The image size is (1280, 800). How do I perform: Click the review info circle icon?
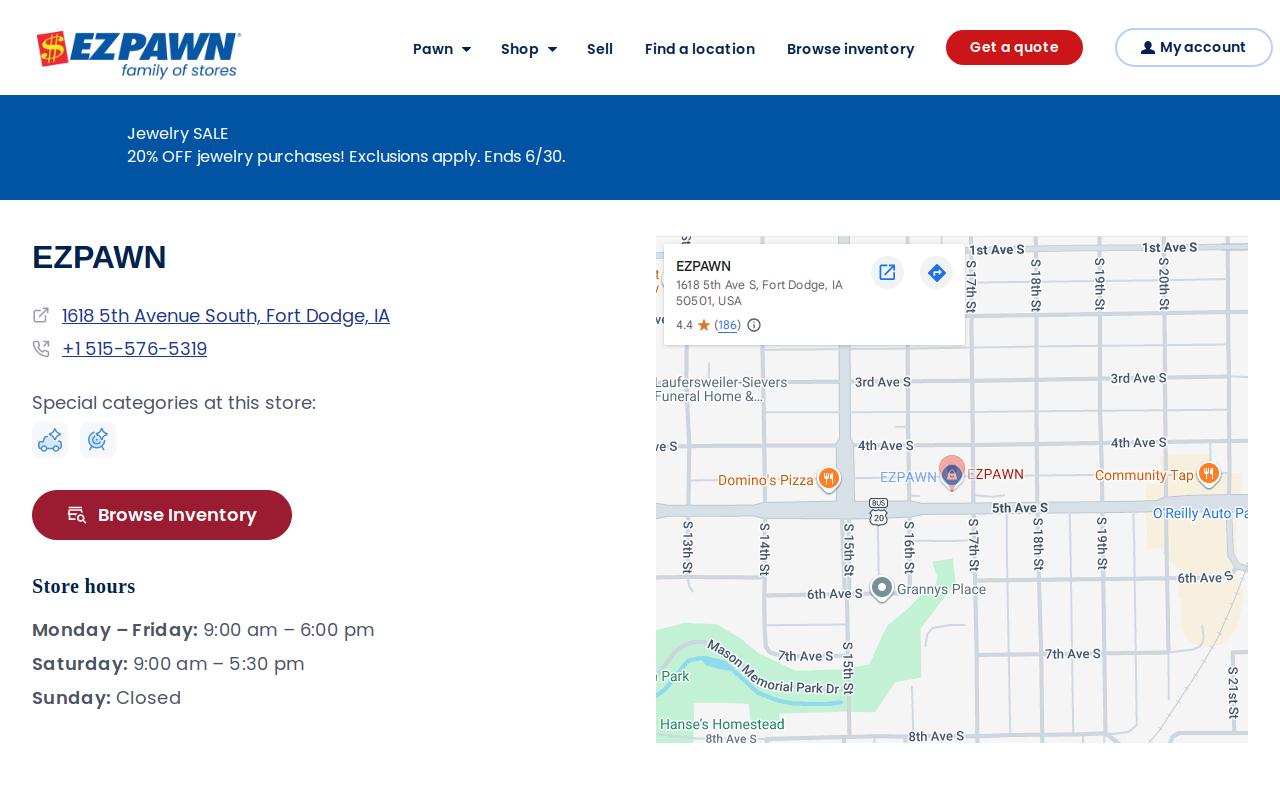[x=754, y=325]
